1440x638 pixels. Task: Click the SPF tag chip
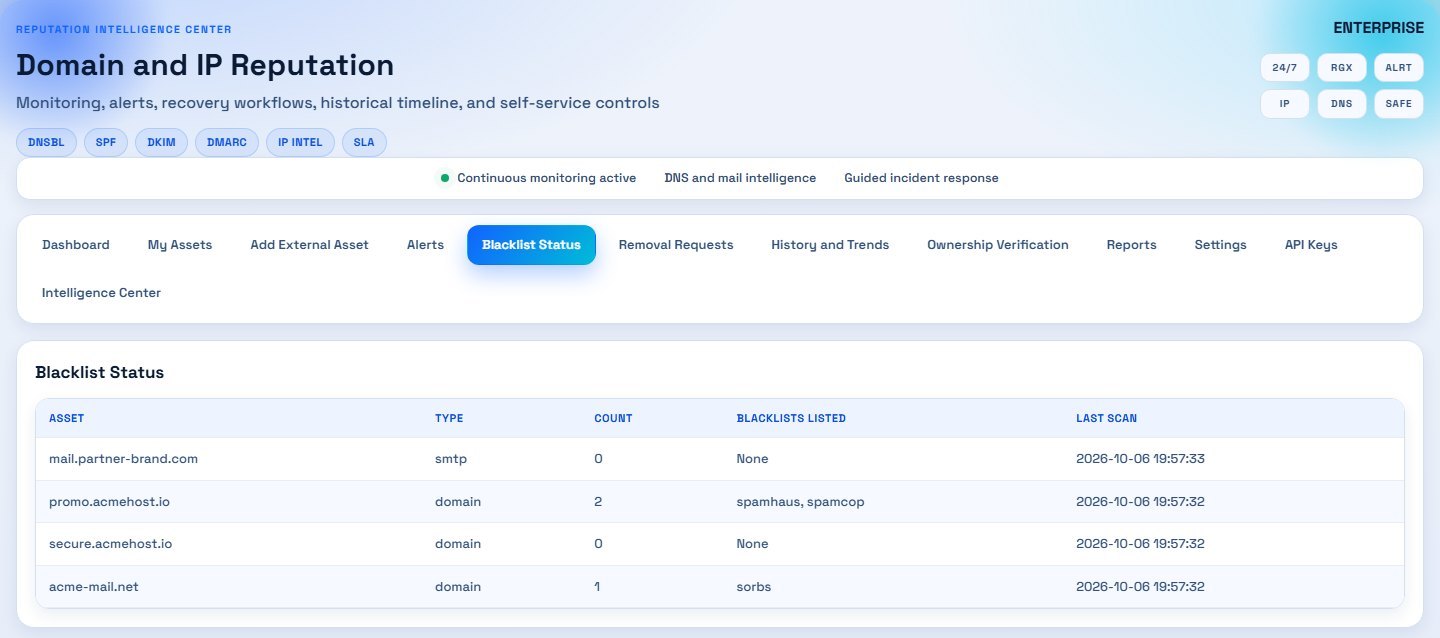106,143
